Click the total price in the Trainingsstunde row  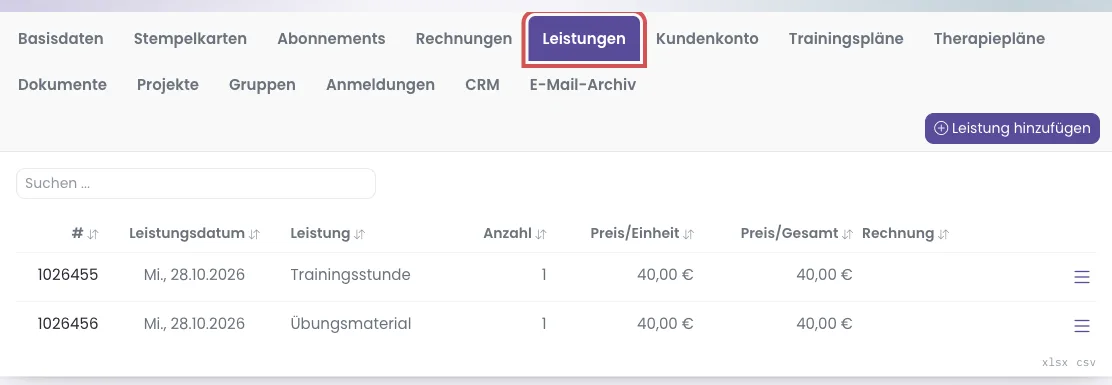(824, 275)
